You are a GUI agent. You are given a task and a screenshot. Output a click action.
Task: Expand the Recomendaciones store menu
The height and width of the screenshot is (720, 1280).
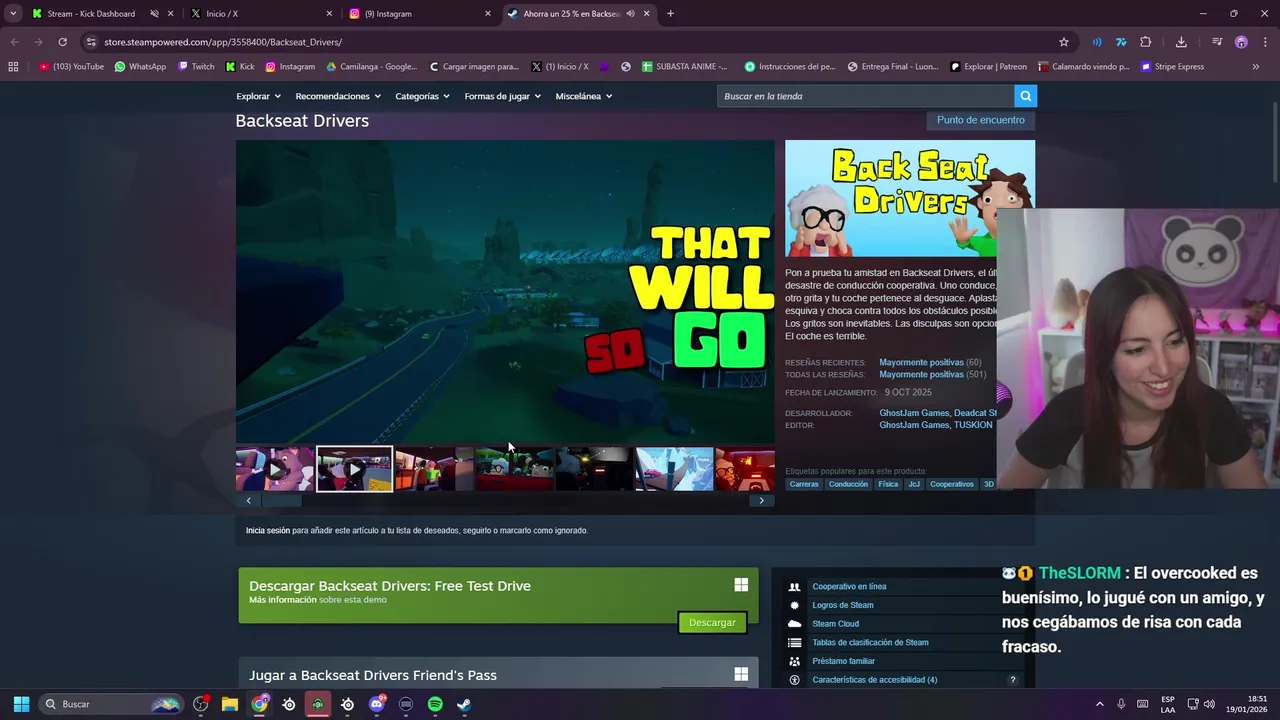click(338, 96)
